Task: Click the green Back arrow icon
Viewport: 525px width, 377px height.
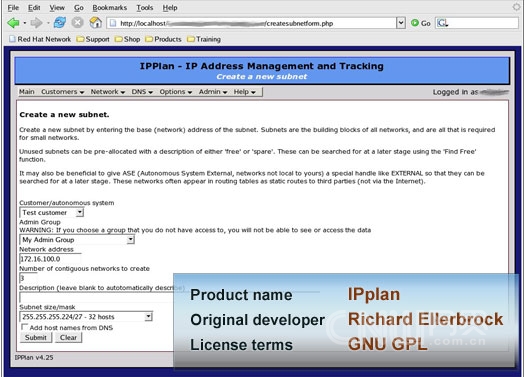Action: 13,23
